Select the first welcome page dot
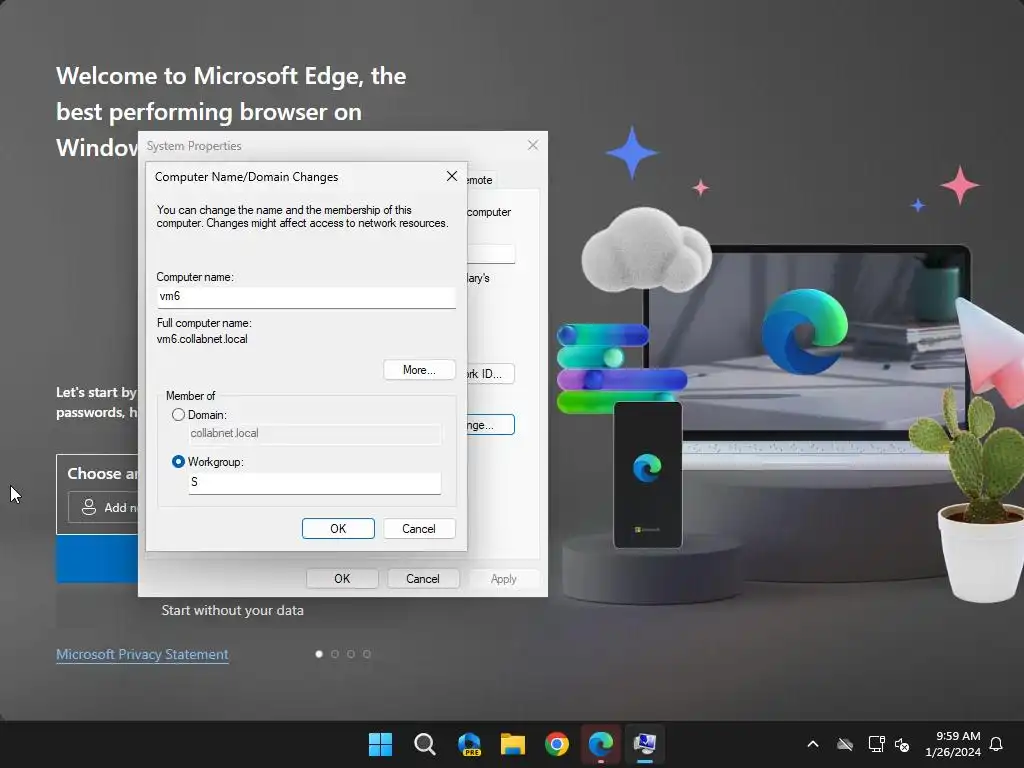The image size is (1024, 768). click(x=319, y=654)
